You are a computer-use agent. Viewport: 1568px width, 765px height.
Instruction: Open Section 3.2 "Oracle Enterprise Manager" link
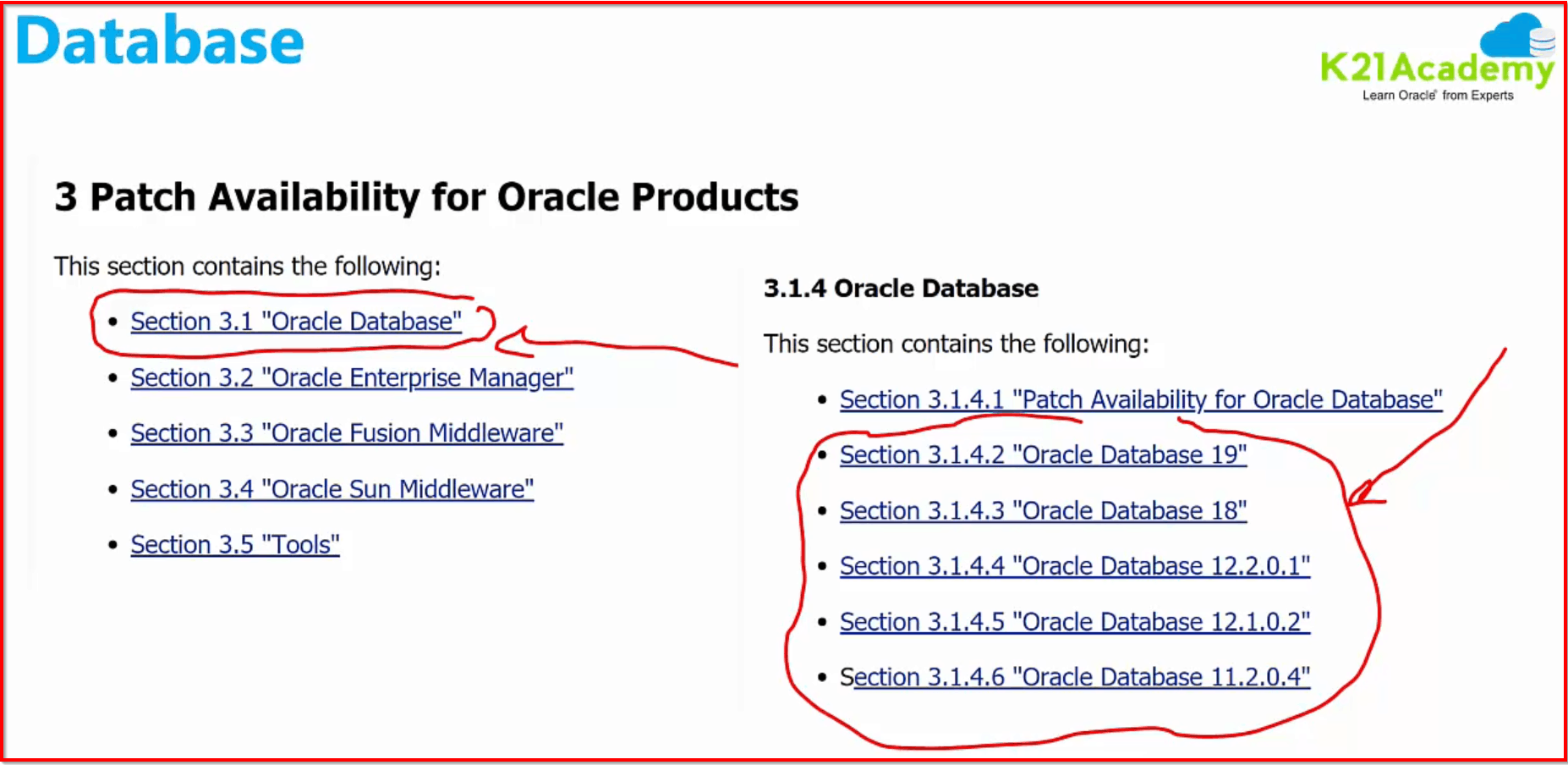pyautogui.click(x=352, y=377)
